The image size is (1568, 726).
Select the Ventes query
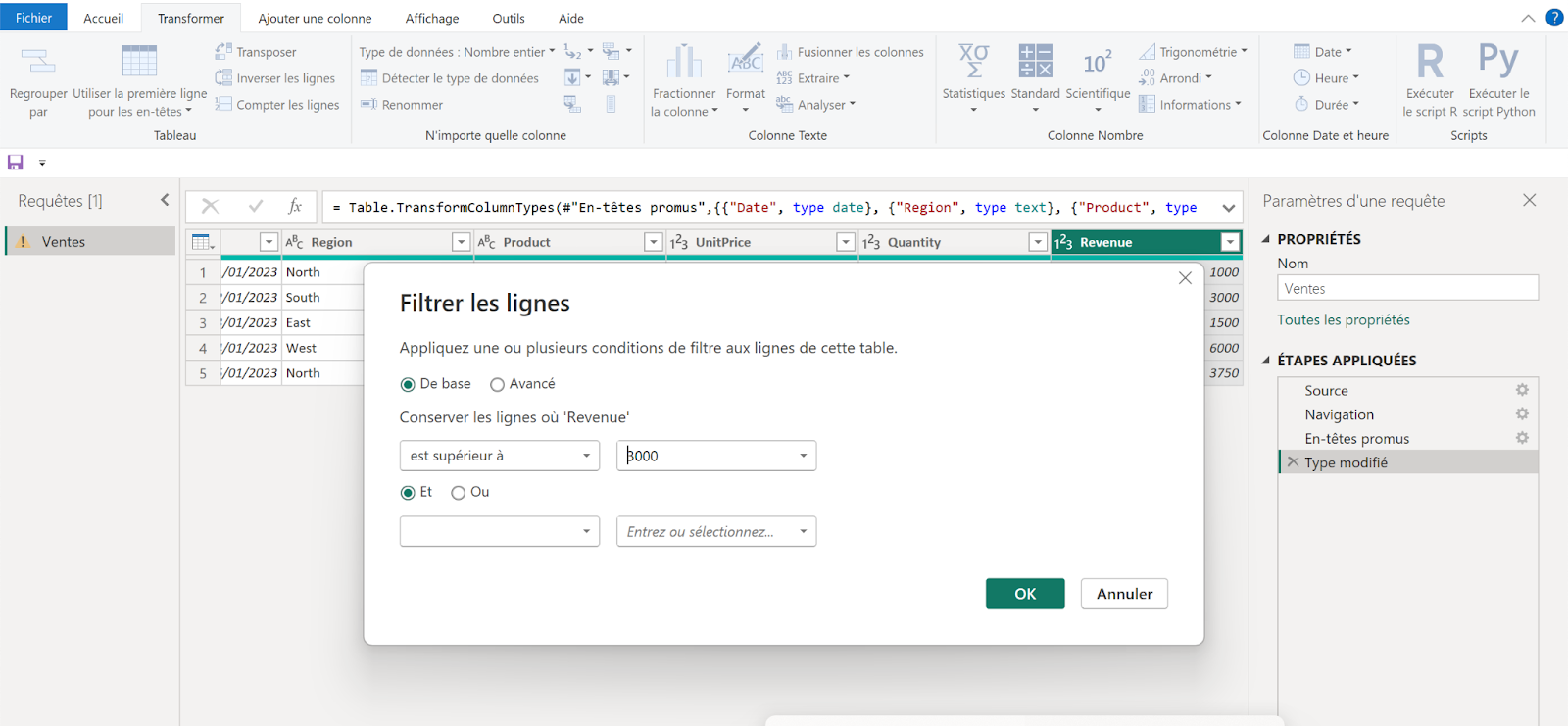coord(91,241)
